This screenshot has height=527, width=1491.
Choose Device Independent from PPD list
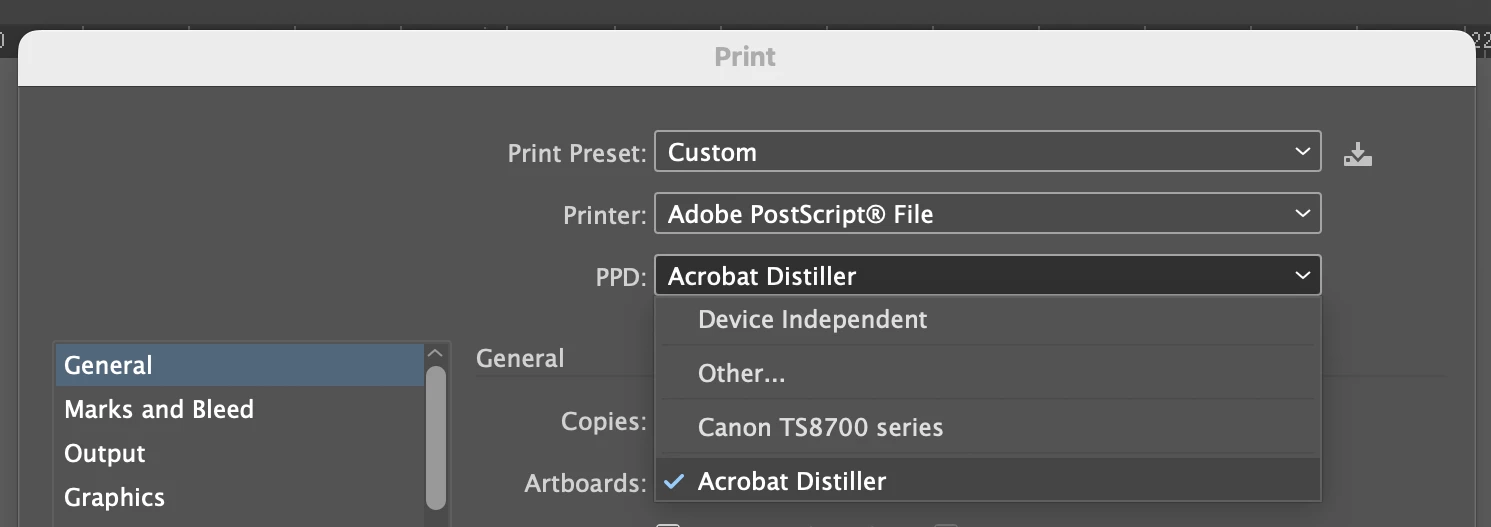[988, 320]
